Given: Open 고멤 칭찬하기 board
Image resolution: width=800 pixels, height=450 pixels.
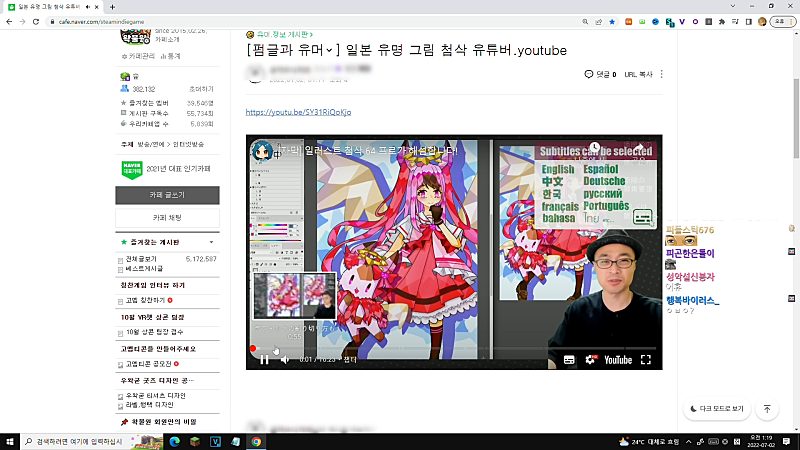Looking at the screenshot, I should 145,301.
